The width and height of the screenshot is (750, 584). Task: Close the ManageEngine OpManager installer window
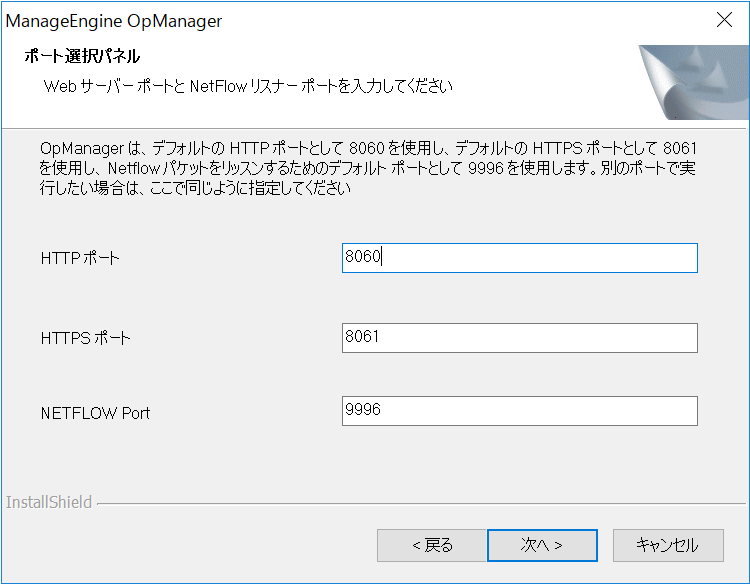(x=724, y=20)
